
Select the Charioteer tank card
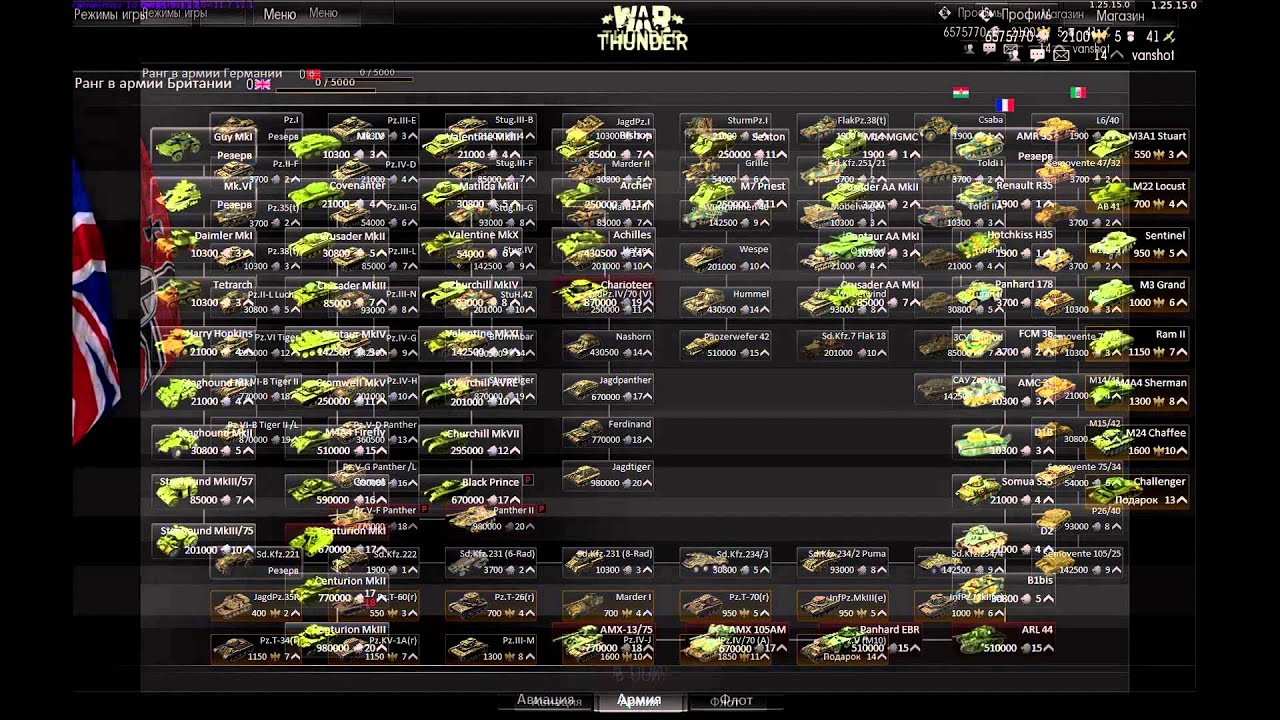[x=605, y=294]
